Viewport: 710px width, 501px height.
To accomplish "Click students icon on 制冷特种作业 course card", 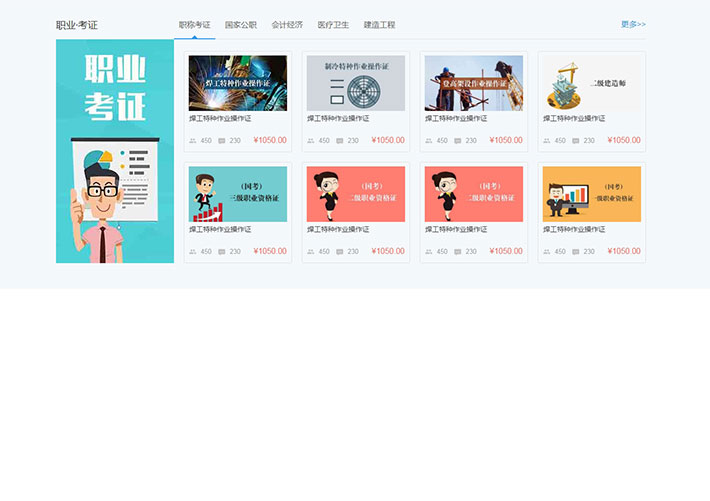I will pyautogui.click(x=311, y=141).
